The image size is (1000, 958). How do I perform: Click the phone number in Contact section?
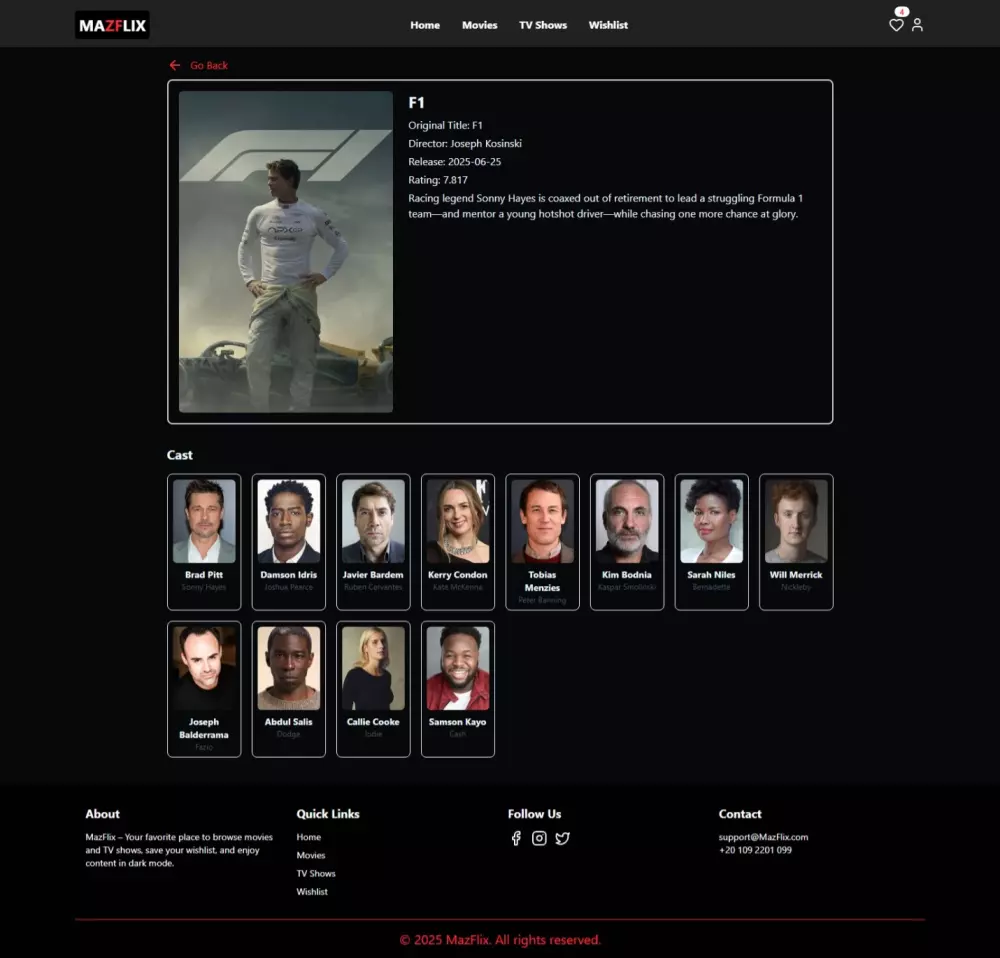click(756, 849)
